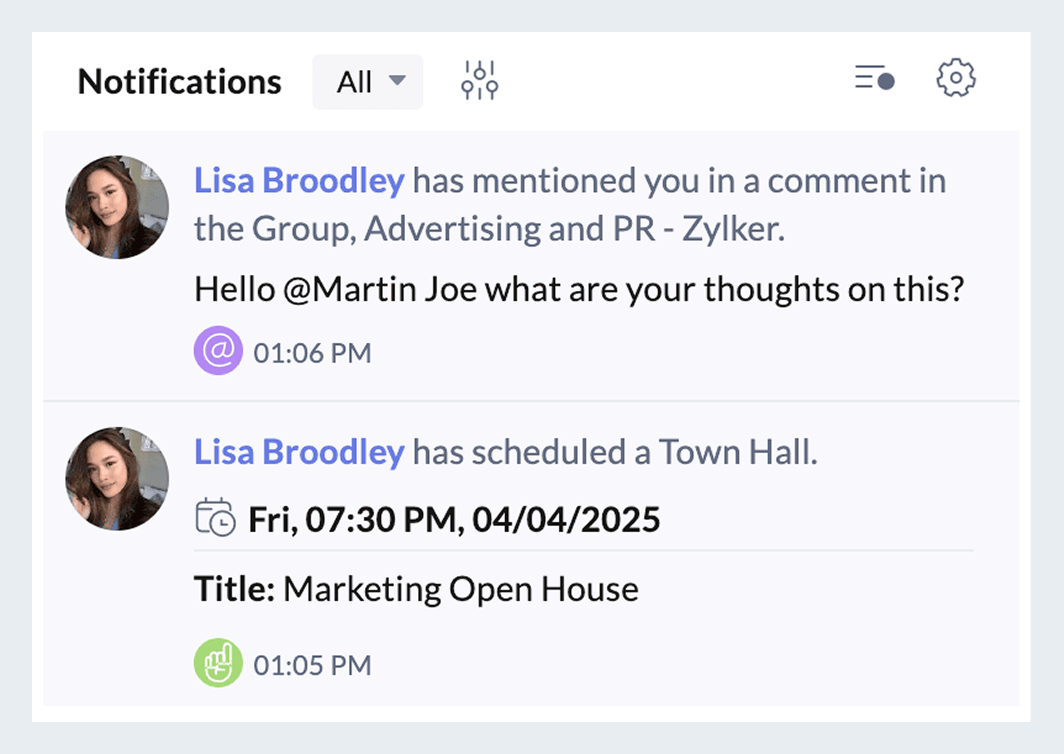Click the 01:05 PM timestamp
Image resolution: width=1064 pixels, height=754 pixels.
pos(312,665)
